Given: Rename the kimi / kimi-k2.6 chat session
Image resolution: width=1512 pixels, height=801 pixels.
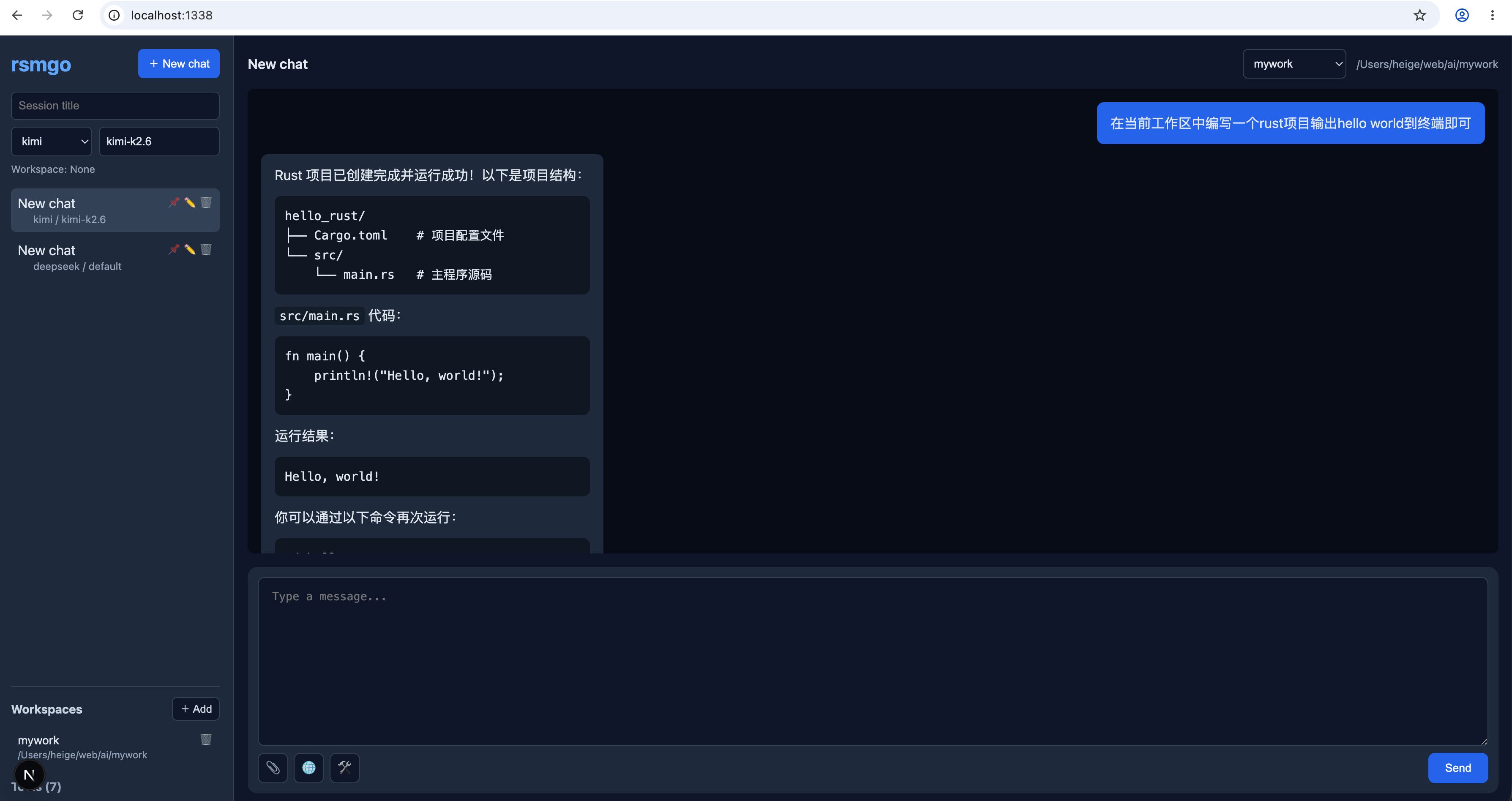Looking at the screenshot, I should coord(190,202).
